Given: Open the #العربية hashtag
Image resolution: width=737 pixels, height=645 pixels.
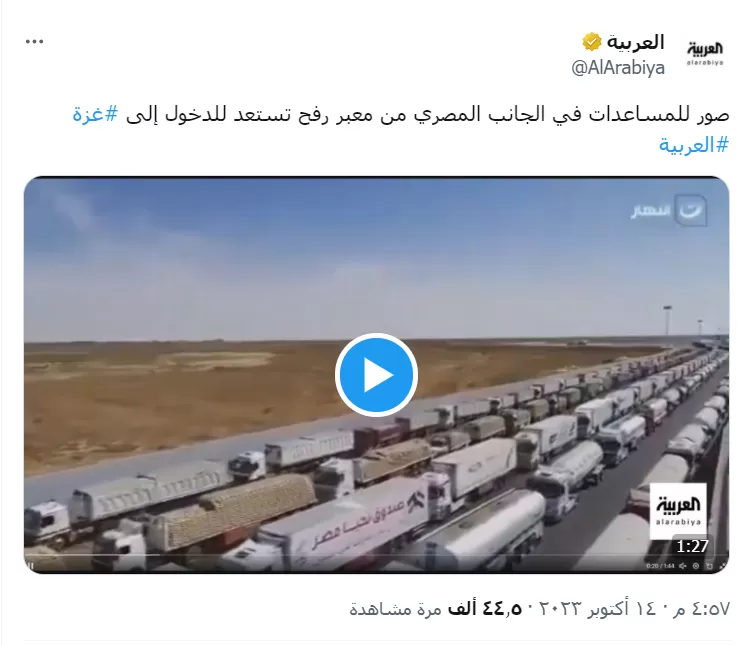Looking at the screenshot, I should (694, 144).
